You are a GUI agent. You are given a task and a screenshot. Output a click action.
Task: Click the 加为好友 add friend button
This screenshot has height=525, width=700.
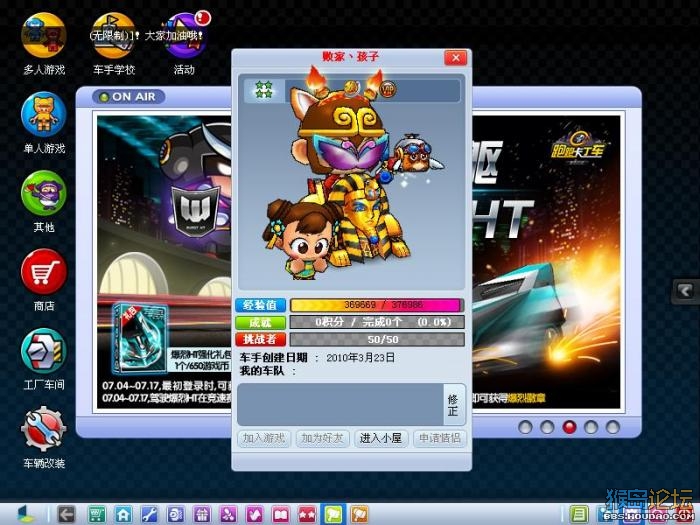click(322, 438)
